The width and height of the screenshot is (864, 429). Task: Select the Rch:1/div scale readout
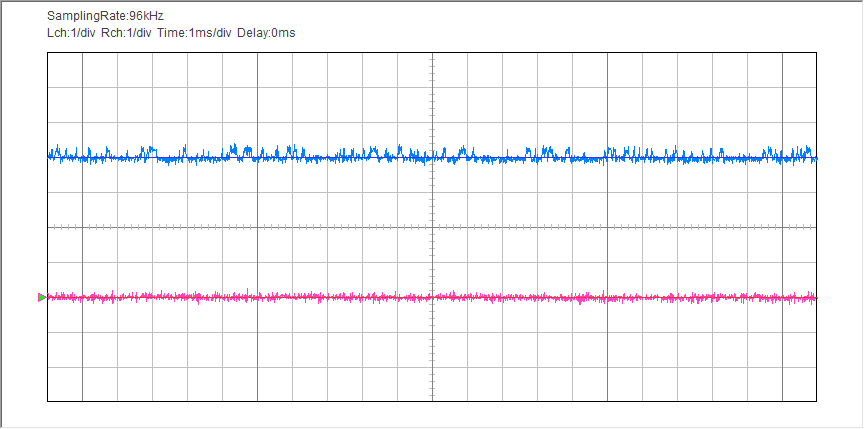click(126, 33)
